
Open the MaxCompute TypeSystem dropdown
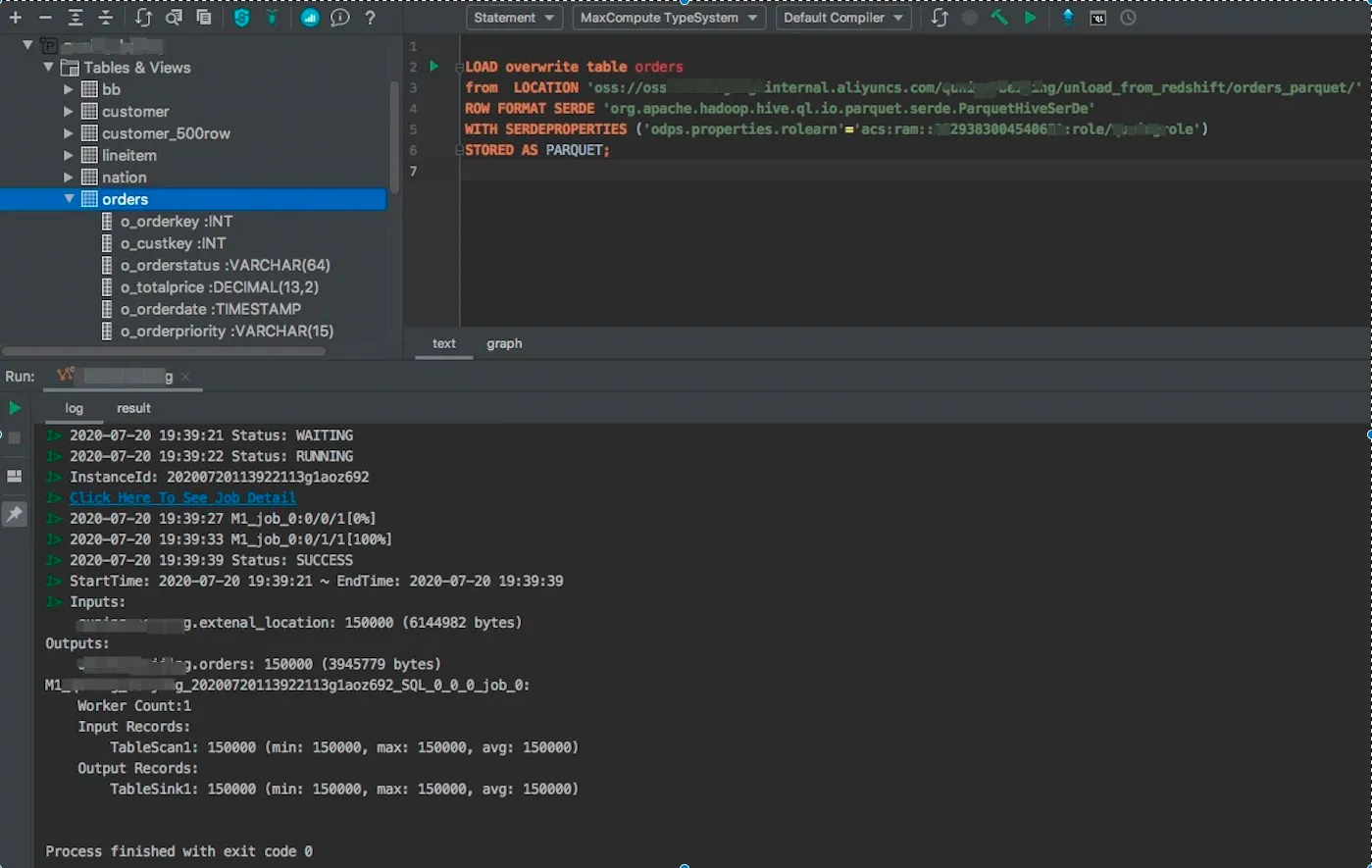point(670,18)
